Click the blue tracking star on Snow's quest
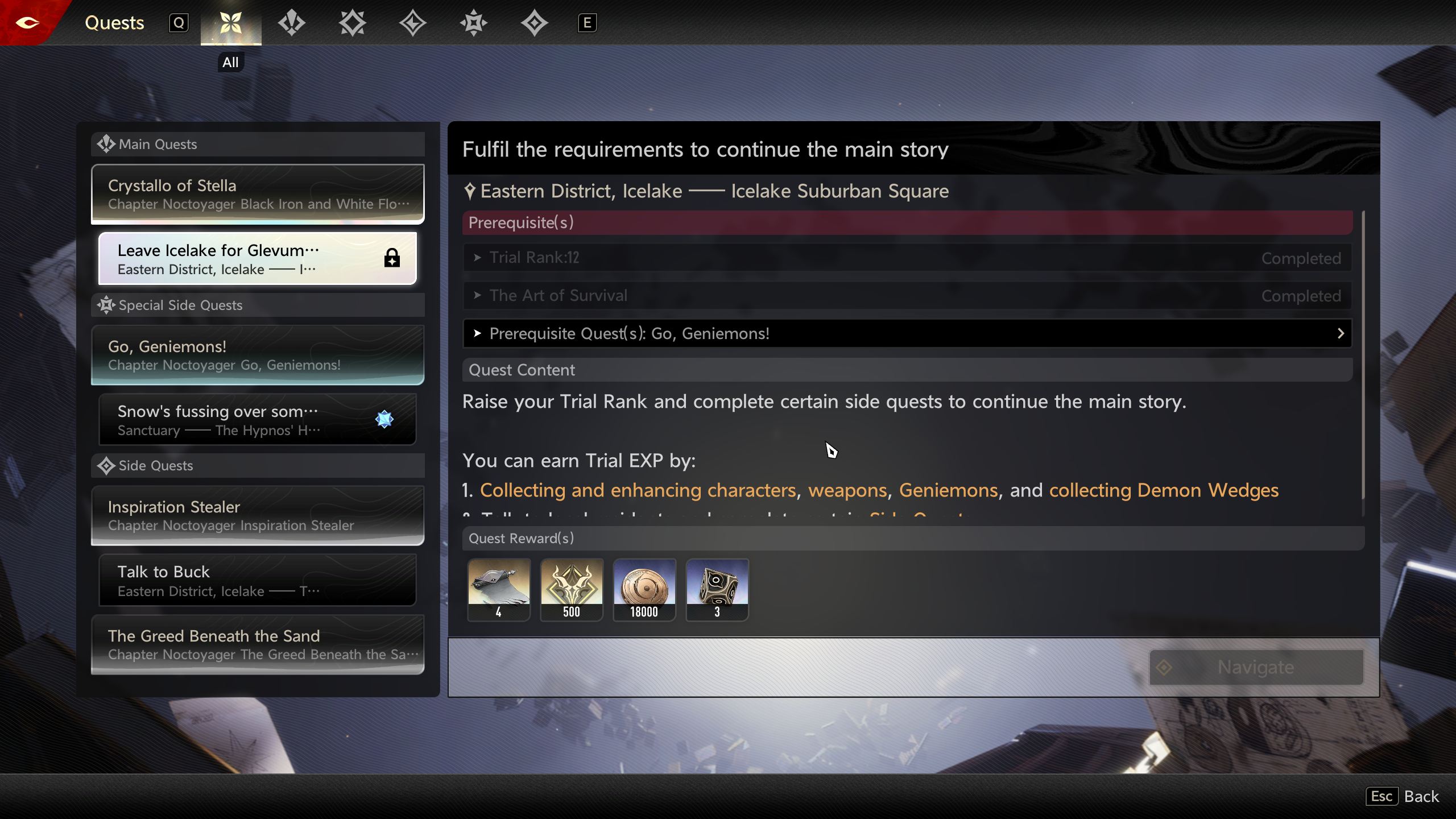This screenshot has width=1456, height=819. (384, 419)
